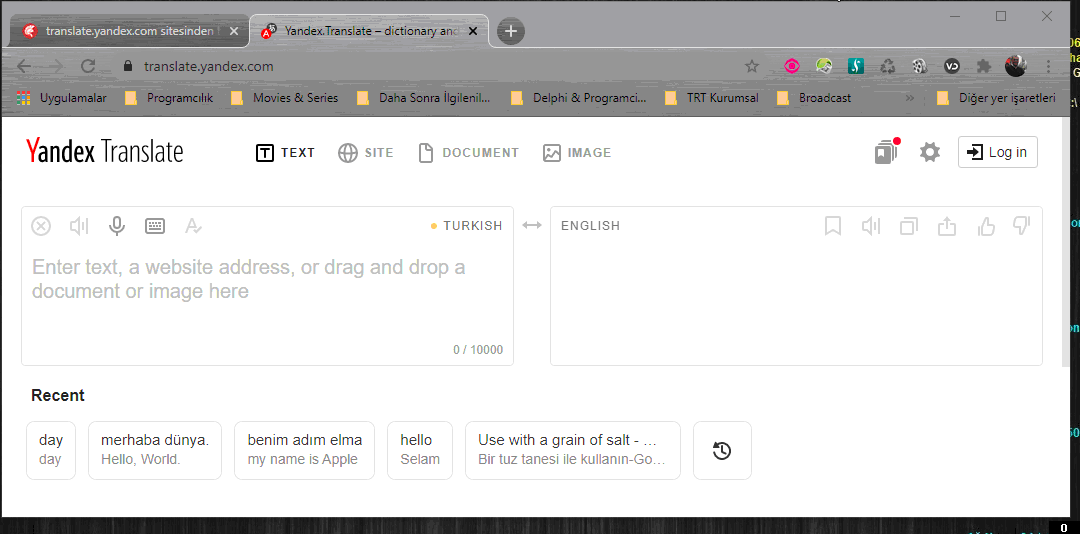Close the Yandex.Translate dictionary tab

point(474,31)
